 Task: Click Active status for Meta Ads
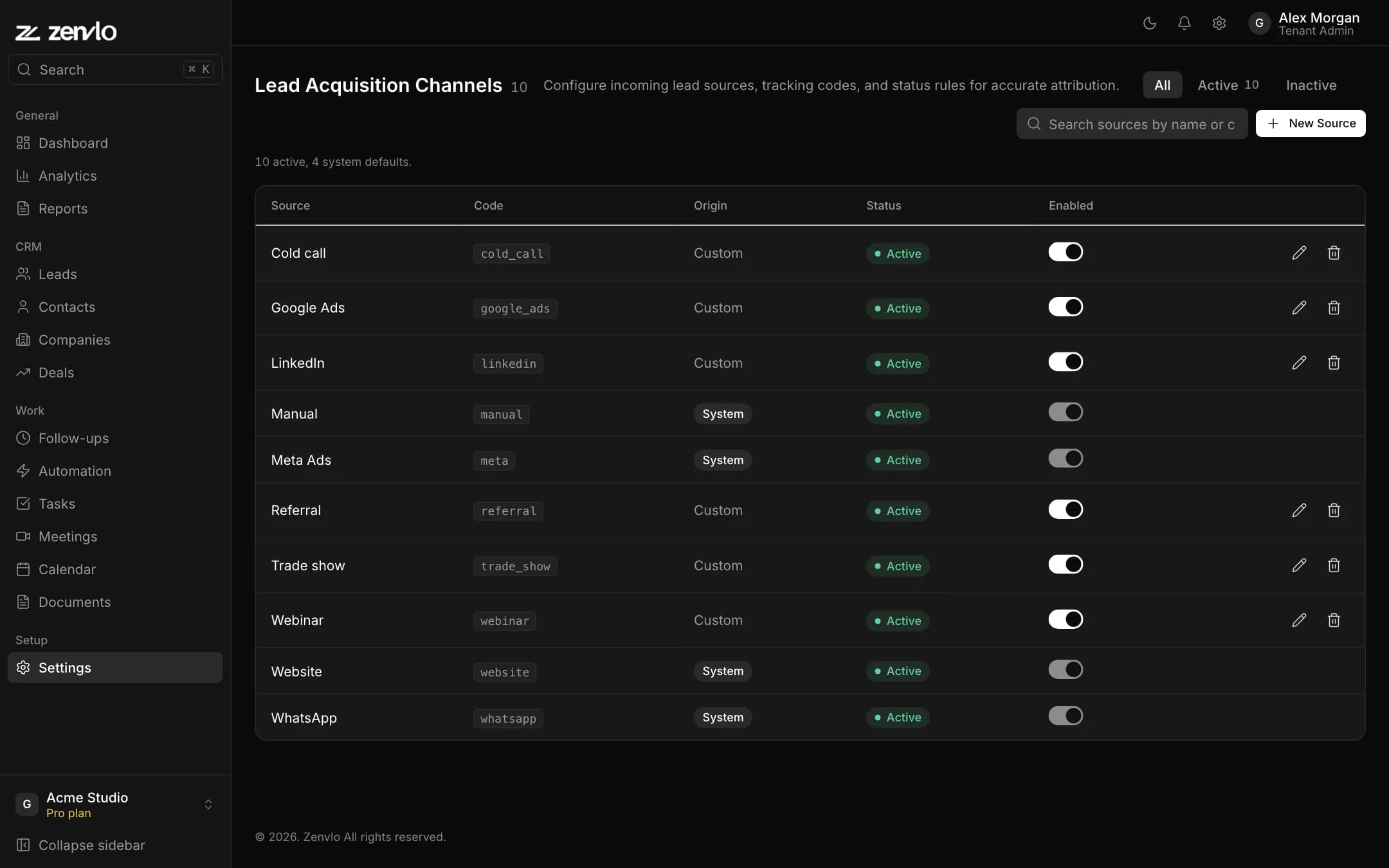pyautogui.click(x=897, y=460)
